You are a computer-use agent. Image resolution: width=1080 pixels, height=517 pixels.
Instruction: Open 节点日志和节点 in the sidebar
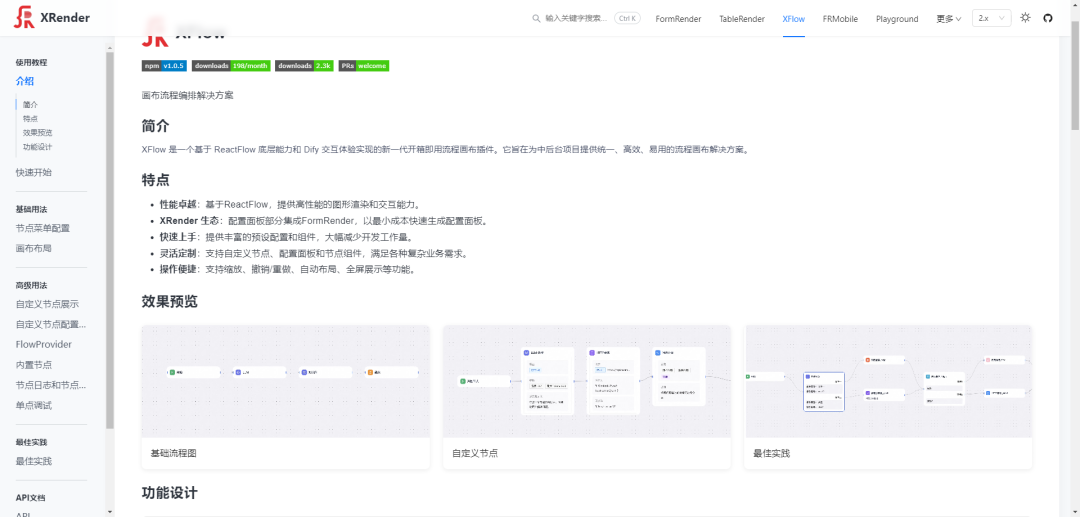(x=52, y=385)
